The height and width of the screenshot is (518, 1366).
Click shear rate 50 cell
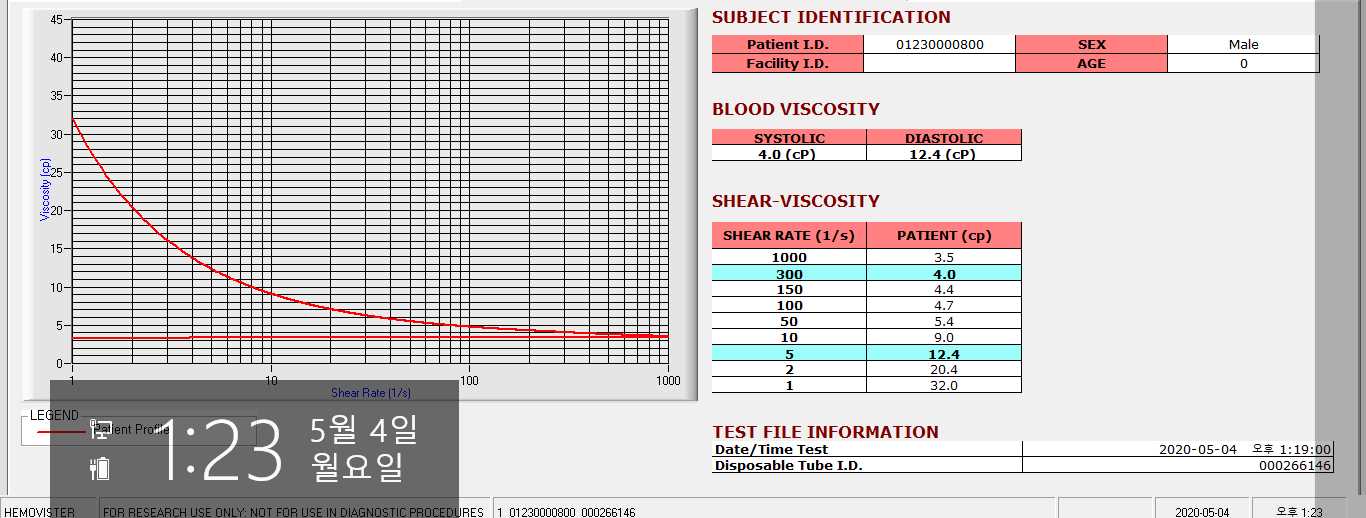pos(789,322)
